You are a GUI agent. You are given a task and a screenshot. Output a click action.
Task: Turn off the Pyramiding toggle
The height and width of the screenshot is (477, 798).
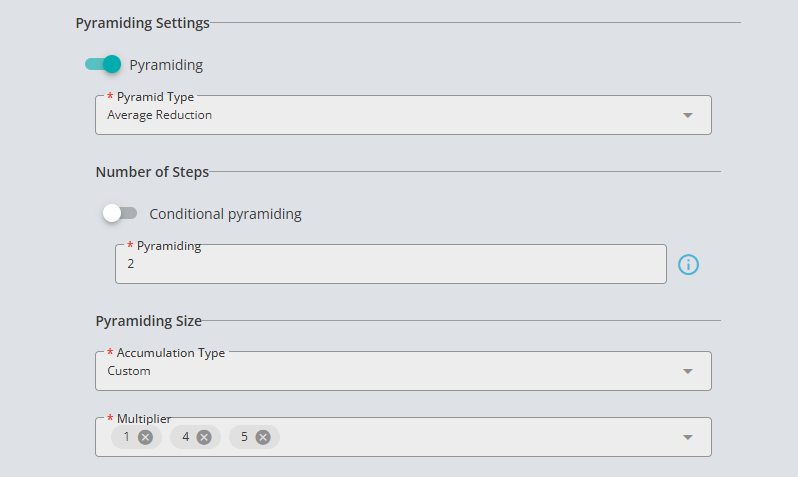point(103,64)
